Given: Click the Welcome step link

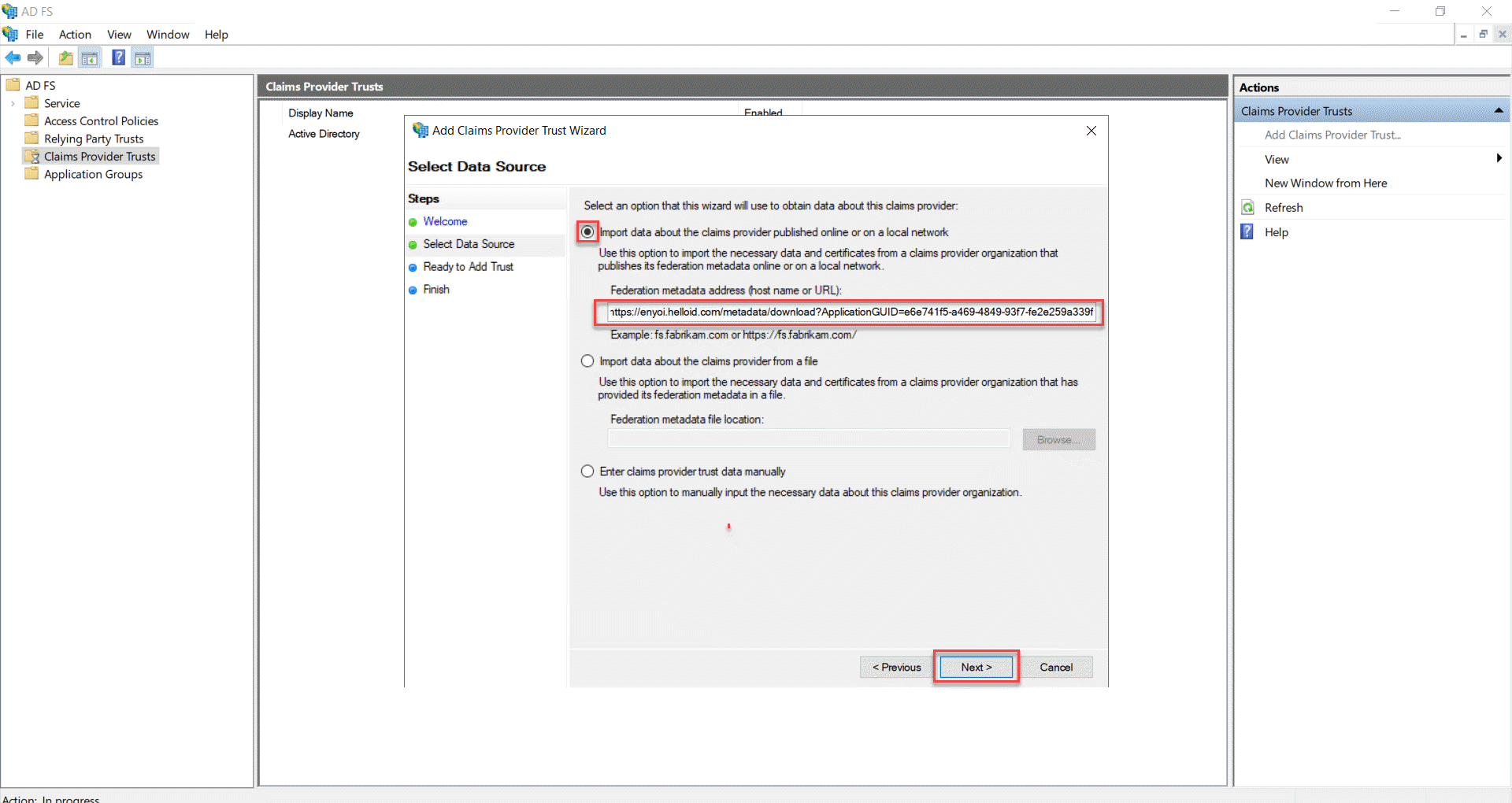Looking at the screenshot, I should click(445, 221).
